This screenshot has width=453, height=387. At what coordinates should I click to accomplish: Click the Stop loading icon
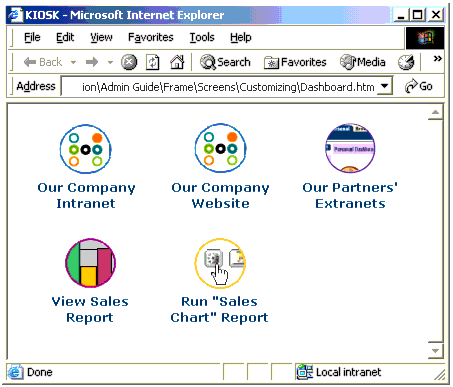point(129,62)
